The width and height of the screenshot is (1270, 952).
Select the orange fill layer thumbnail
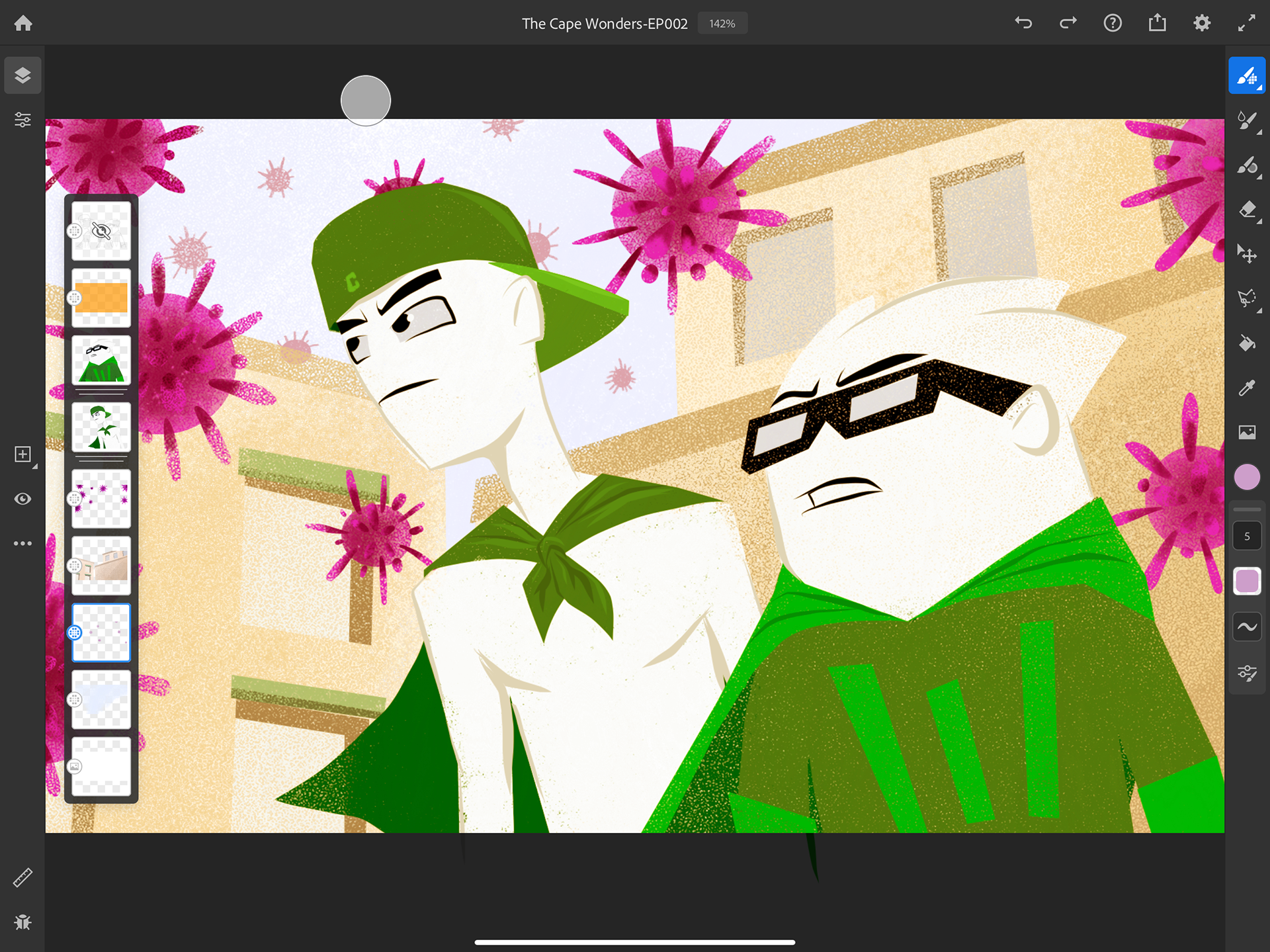(101, 298)
